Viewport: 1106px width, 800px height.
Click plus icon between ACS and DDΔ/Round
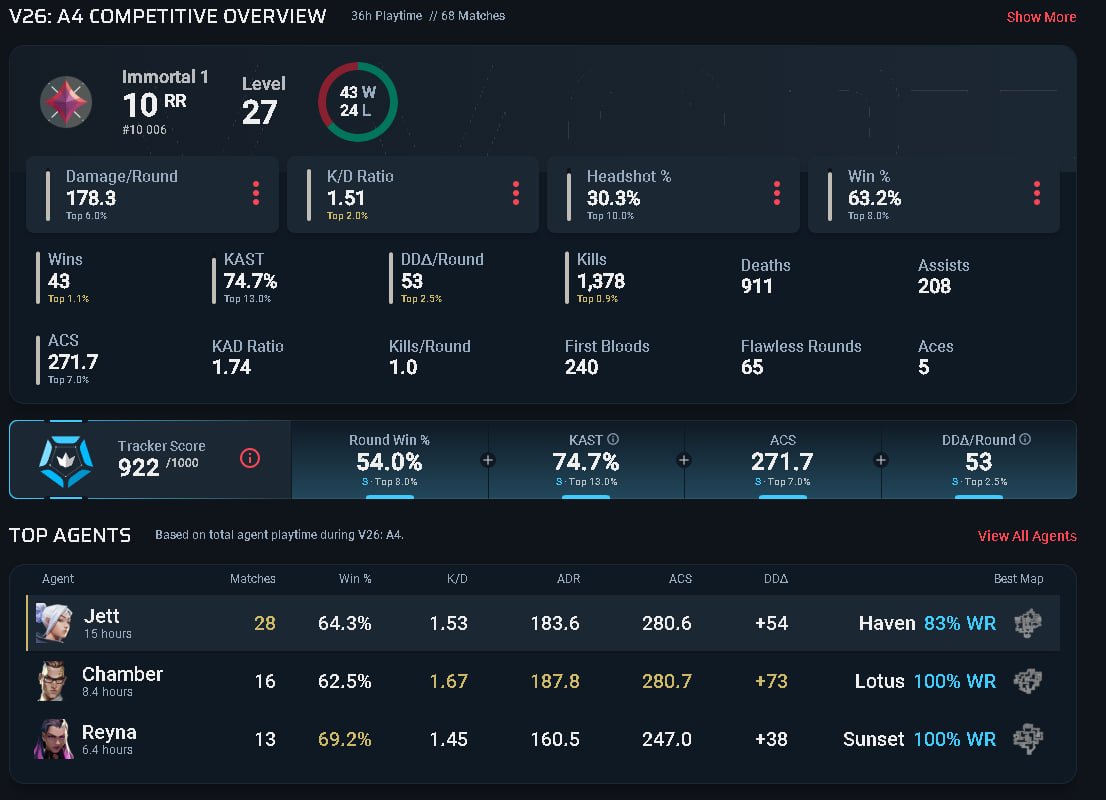880,460
